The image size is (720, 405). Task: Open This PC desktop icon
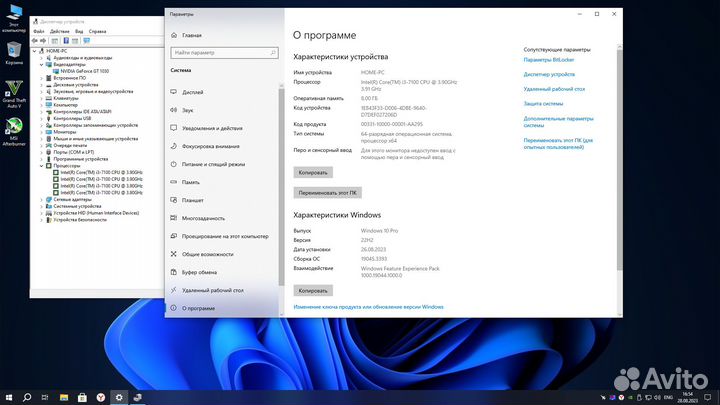[x=14, y=18]
